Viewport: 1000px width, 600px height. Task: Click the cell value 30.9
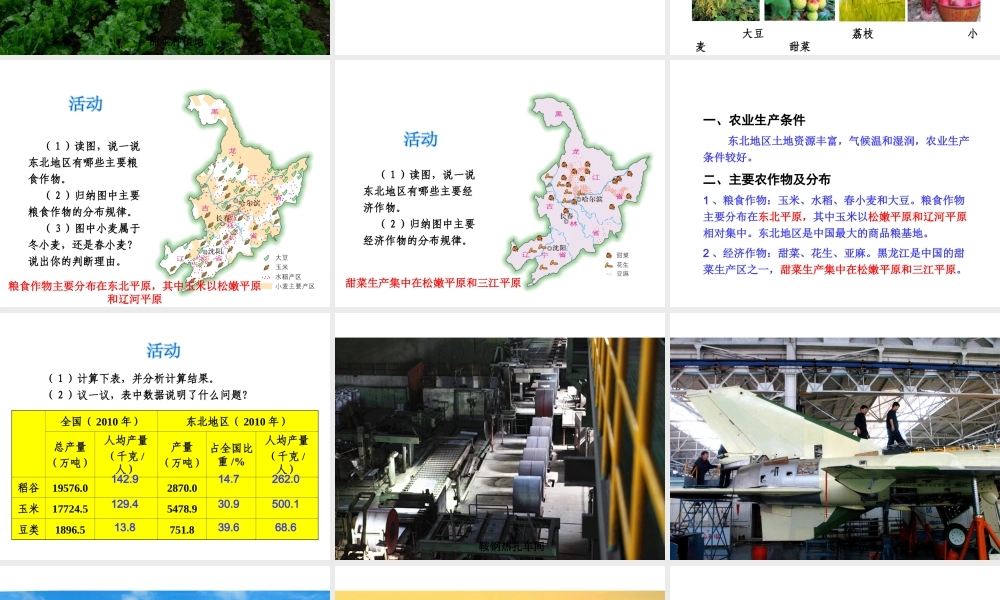click(229, 504)
